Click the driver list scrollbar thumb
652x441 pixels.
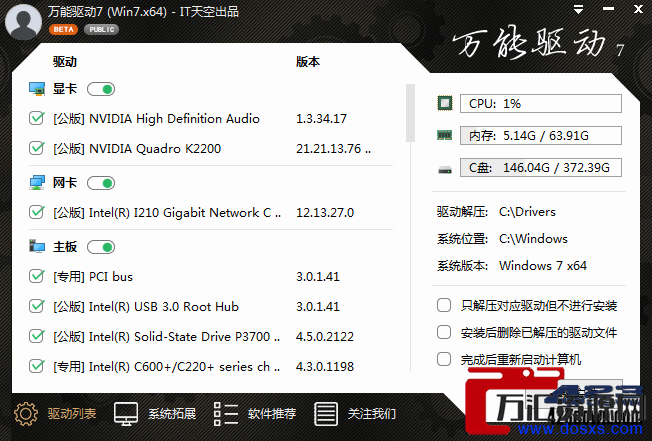pos(410,113)
